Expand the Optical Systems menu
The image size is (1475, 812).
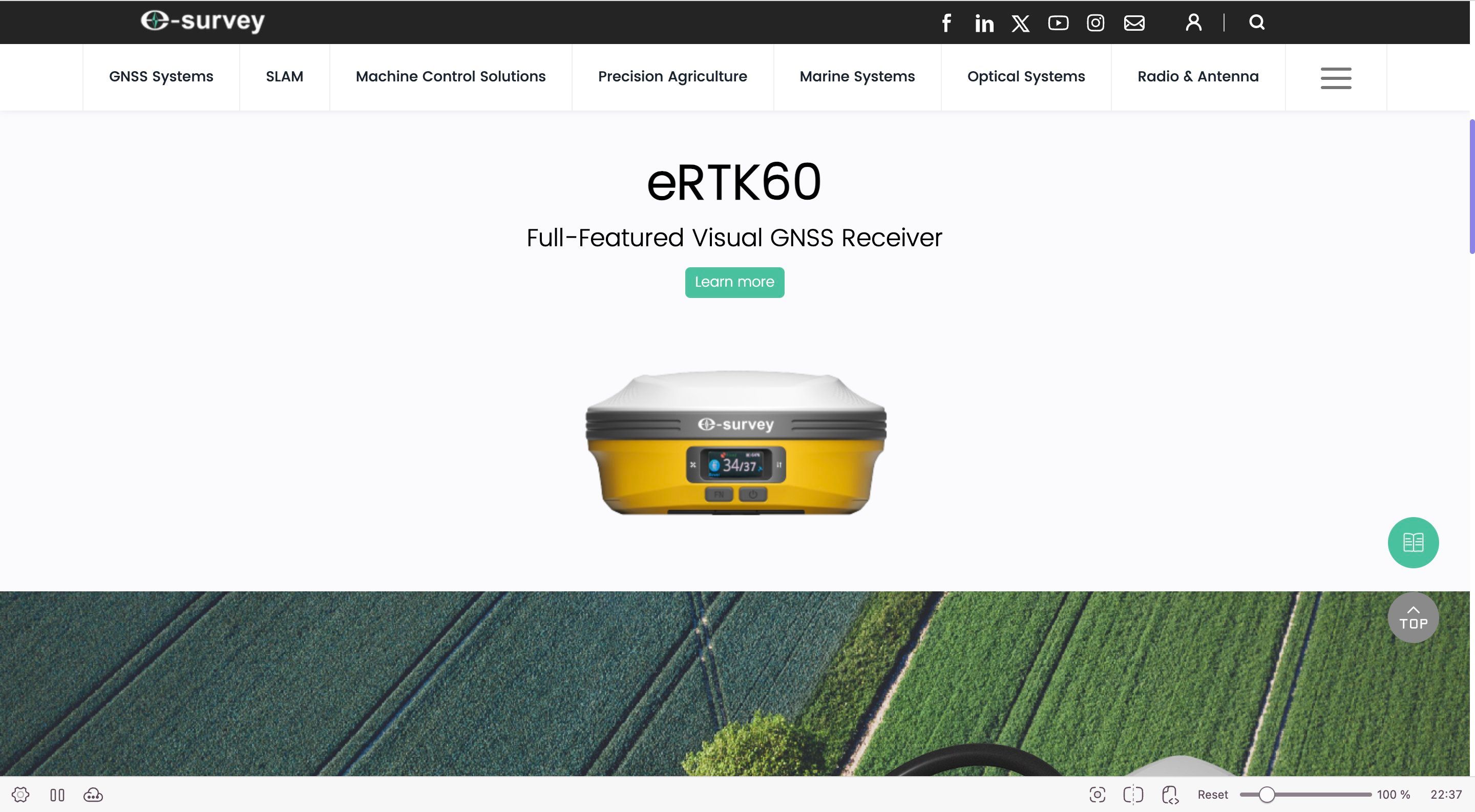[x=1025, y=76]
